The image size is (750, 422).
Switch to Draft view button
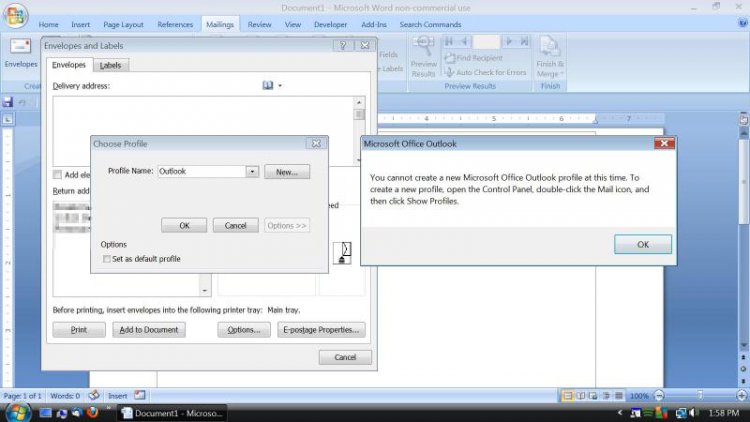[x=619, y=396]
